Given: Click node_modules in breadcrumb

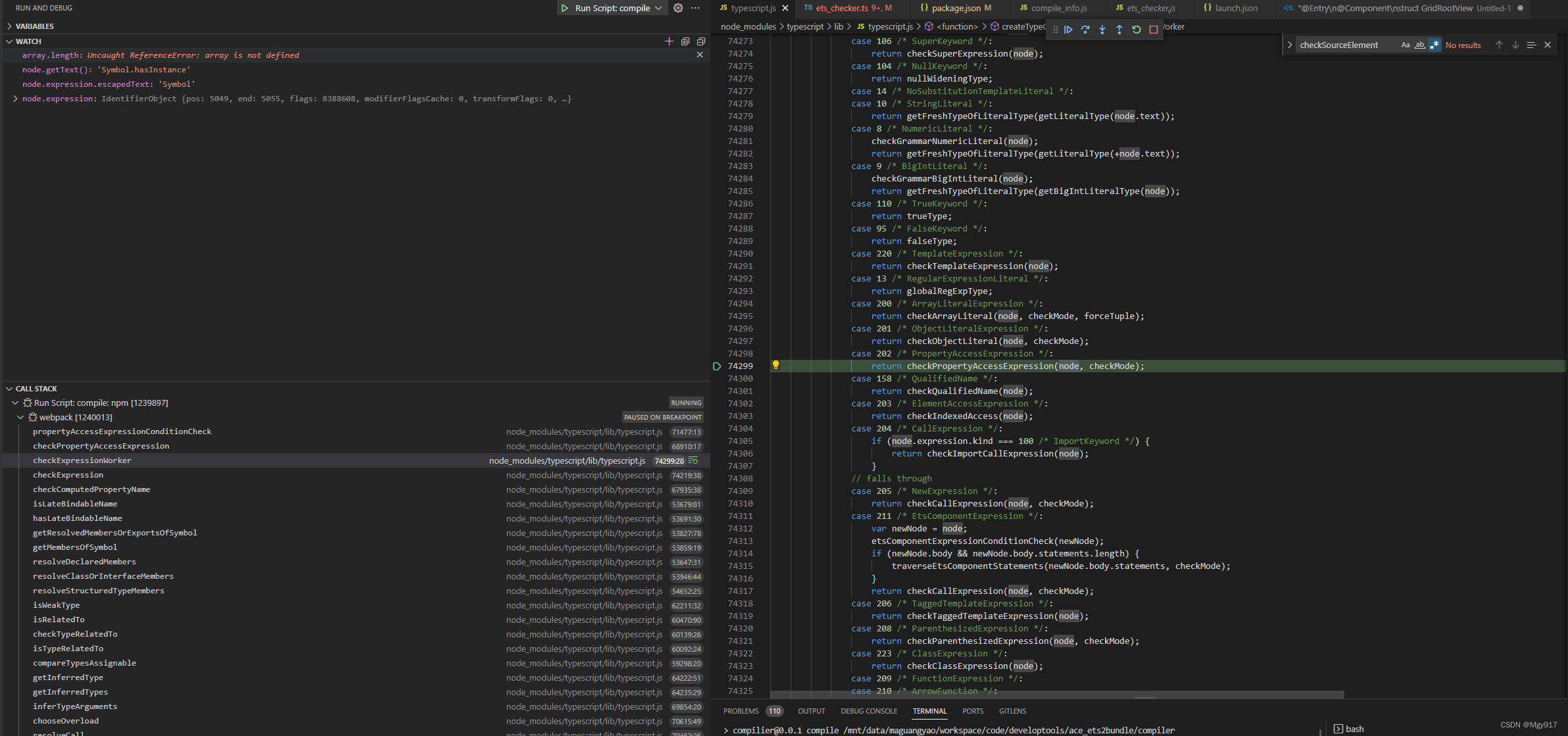Looking at the screenshot, I should point(748,26).
